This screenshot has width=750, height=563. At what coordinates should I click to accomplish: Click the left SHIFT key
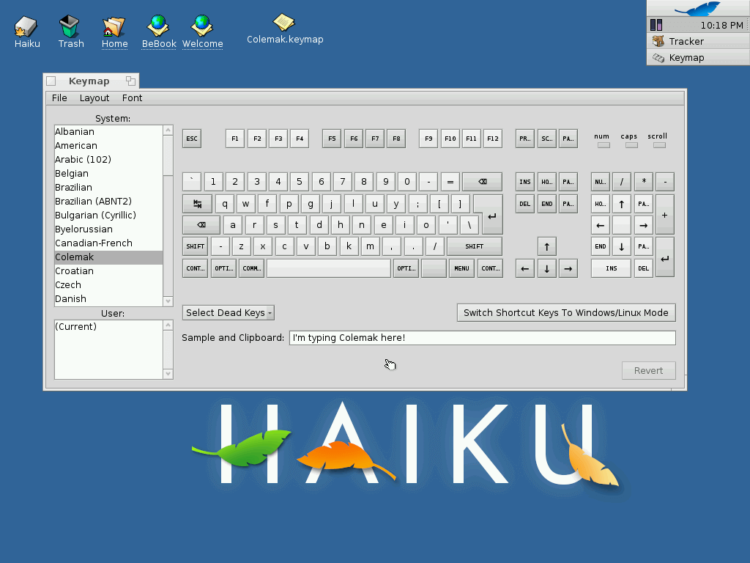tap(195, 247)
